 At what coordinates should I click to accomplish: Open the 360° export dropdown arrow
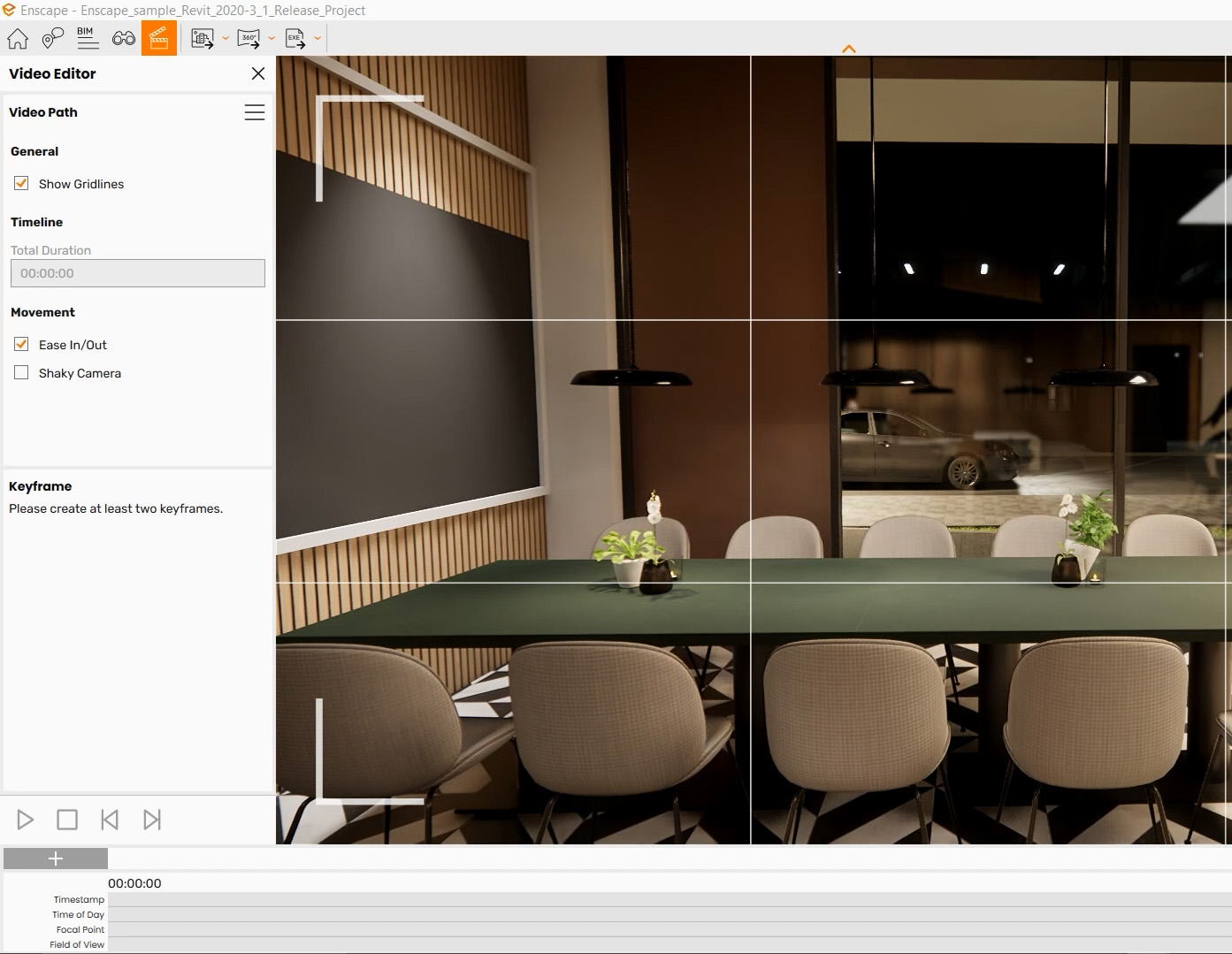[x=272, y=38]
